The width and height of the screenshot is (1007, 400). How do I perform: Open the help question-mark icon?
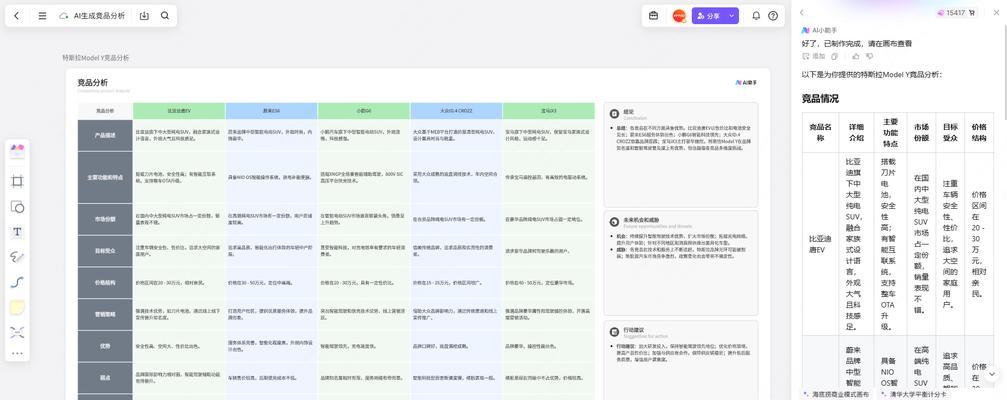tap(773, 16)
